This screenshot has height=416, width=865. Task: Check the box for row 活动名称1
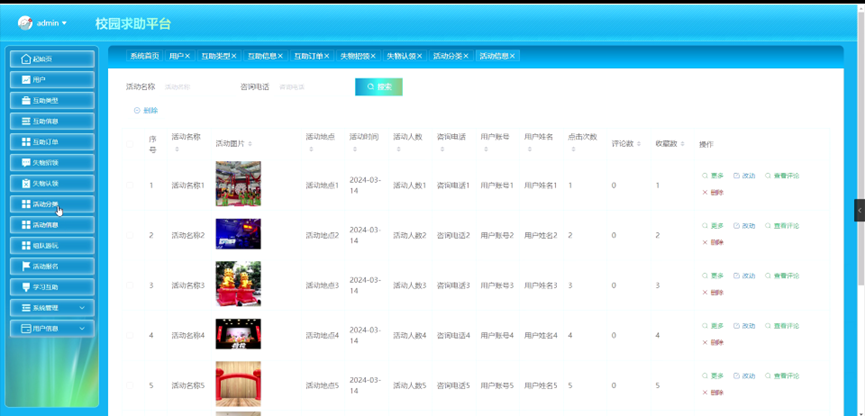(x=130, y=185)
